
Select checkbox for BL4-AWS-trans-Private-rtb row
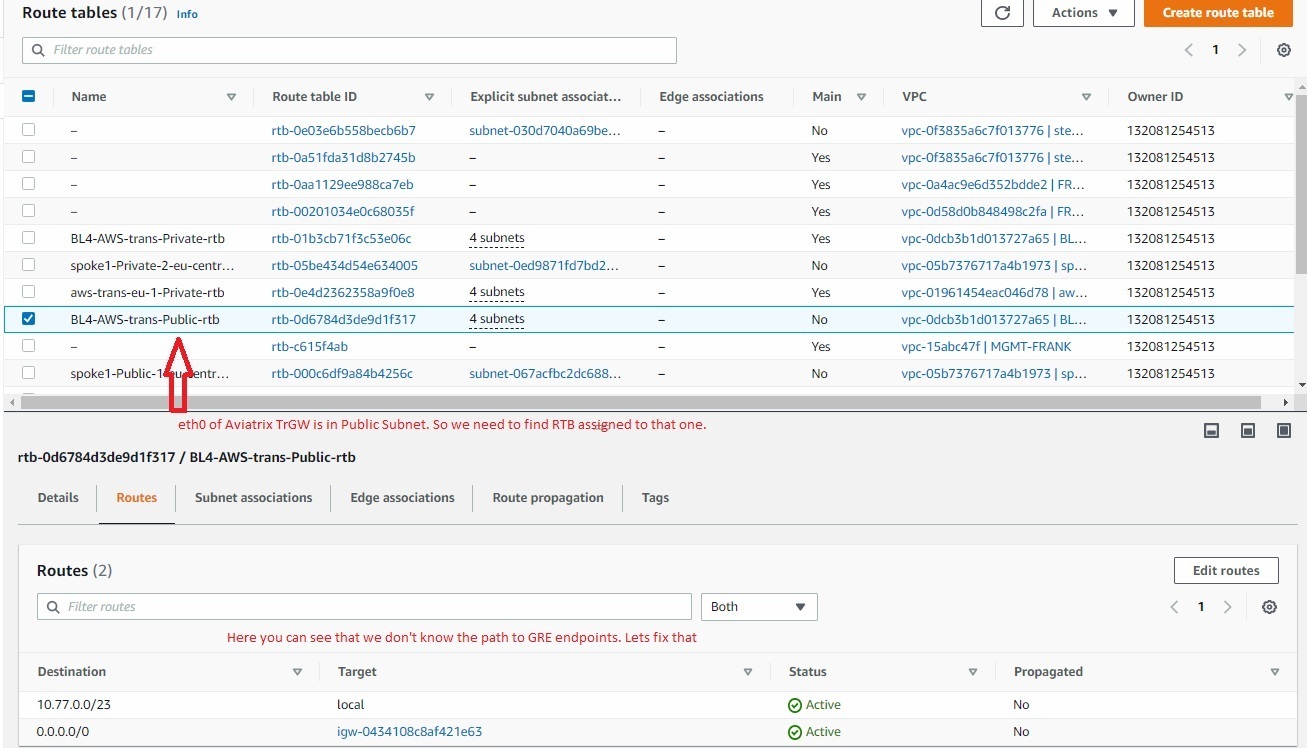click(x=28, y=238)
